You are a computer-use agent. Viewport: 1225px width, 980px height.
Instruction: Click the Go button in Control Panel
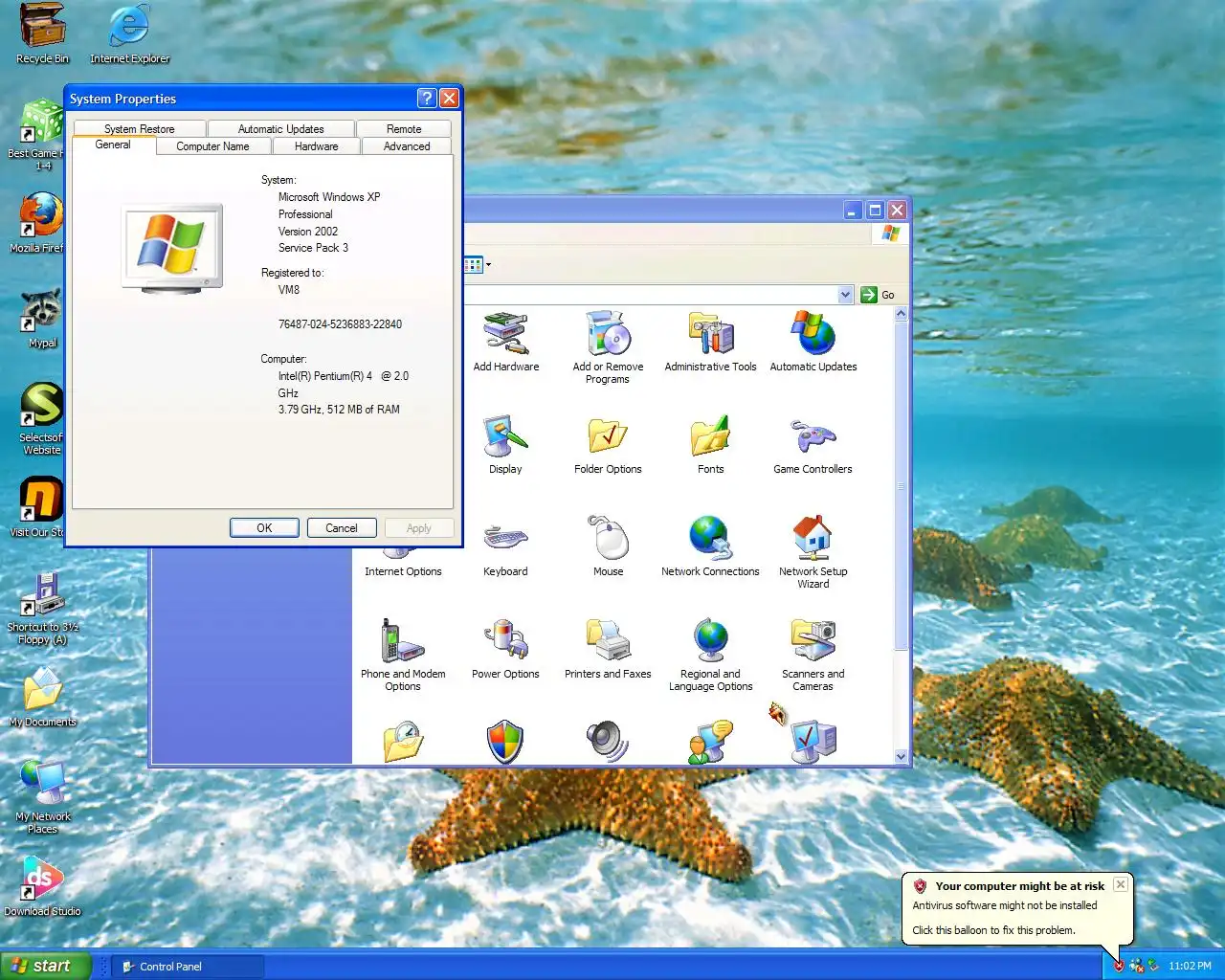point(878,295)
